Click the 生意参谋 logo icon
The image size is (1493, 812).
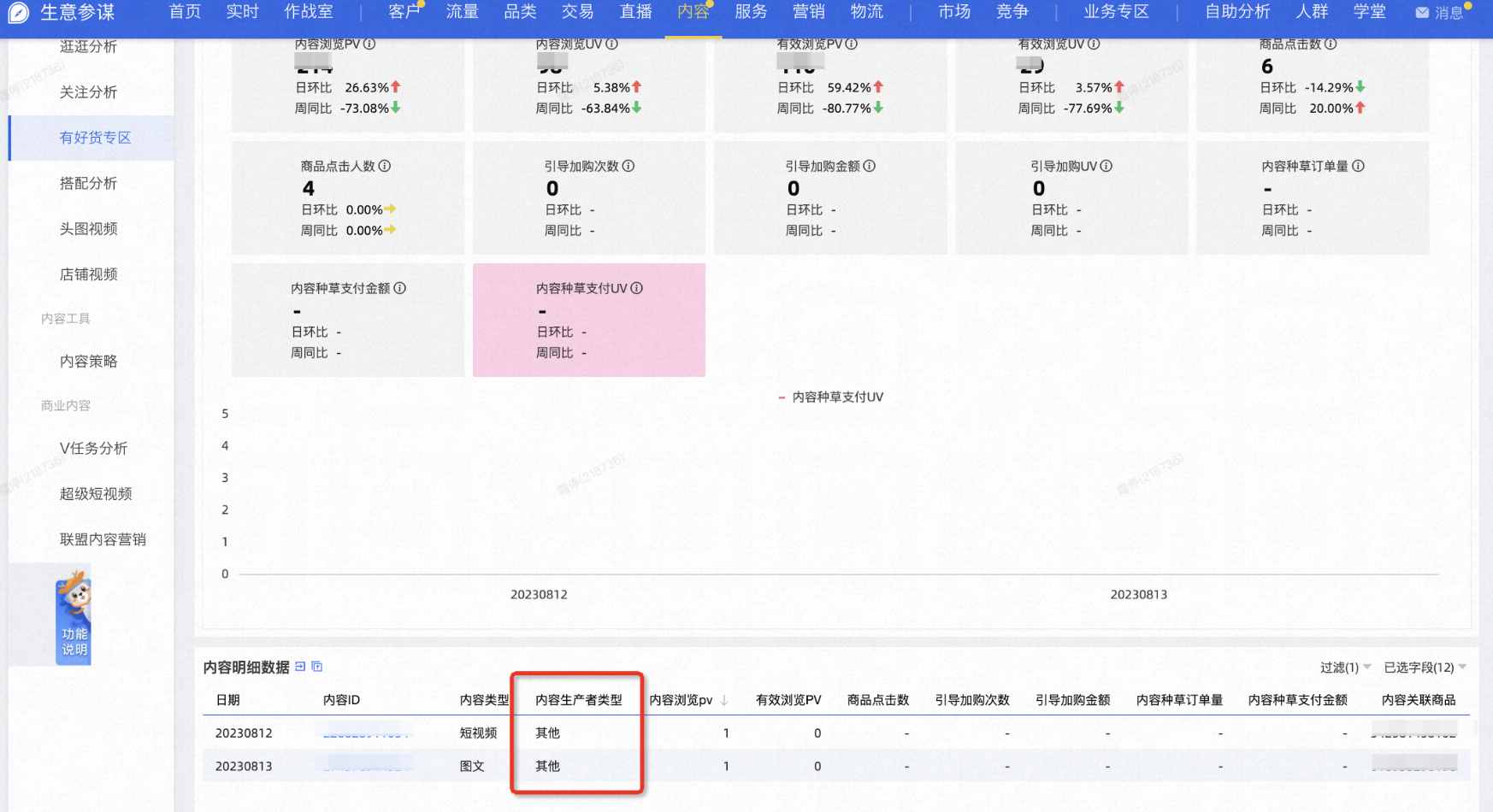[18, 12]
